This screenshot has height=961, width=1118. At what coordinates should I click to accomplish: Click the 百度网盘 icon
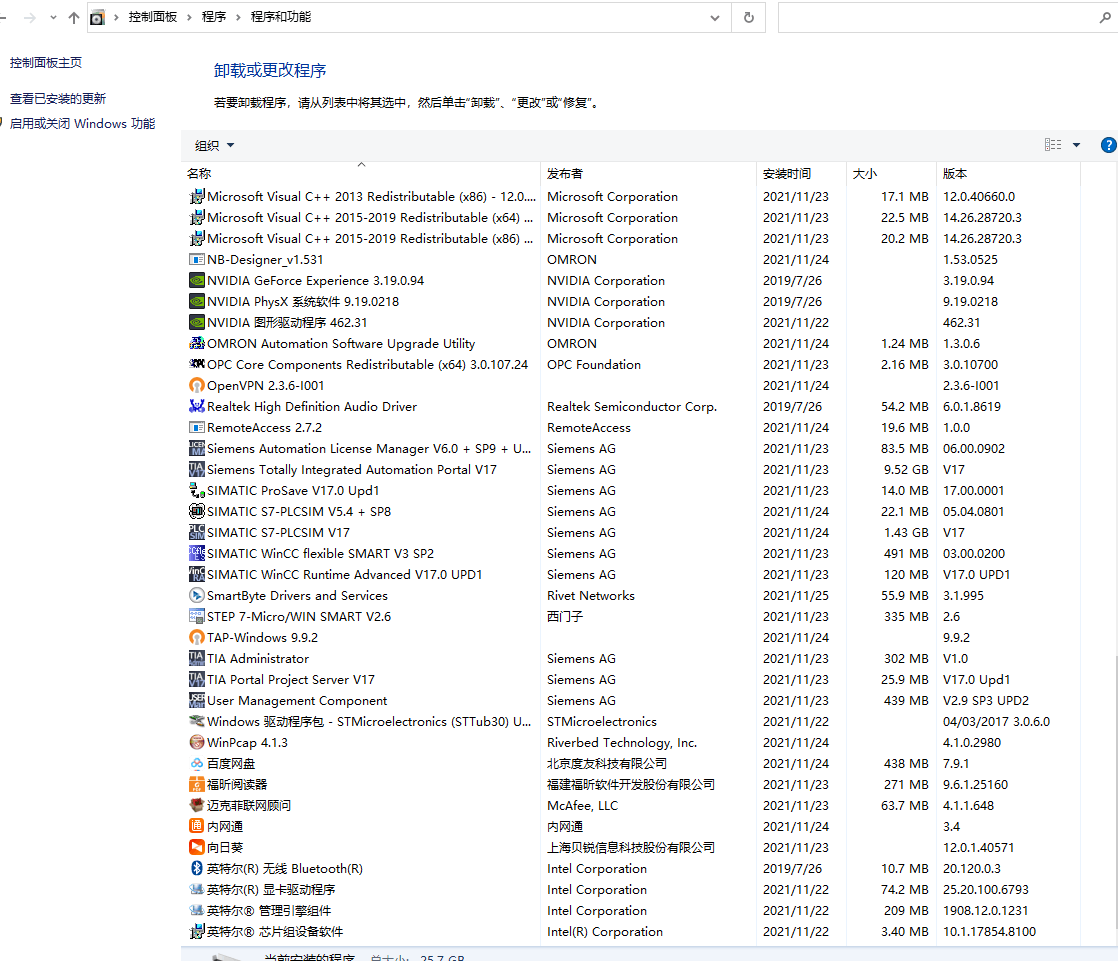[x=197, y=764]
